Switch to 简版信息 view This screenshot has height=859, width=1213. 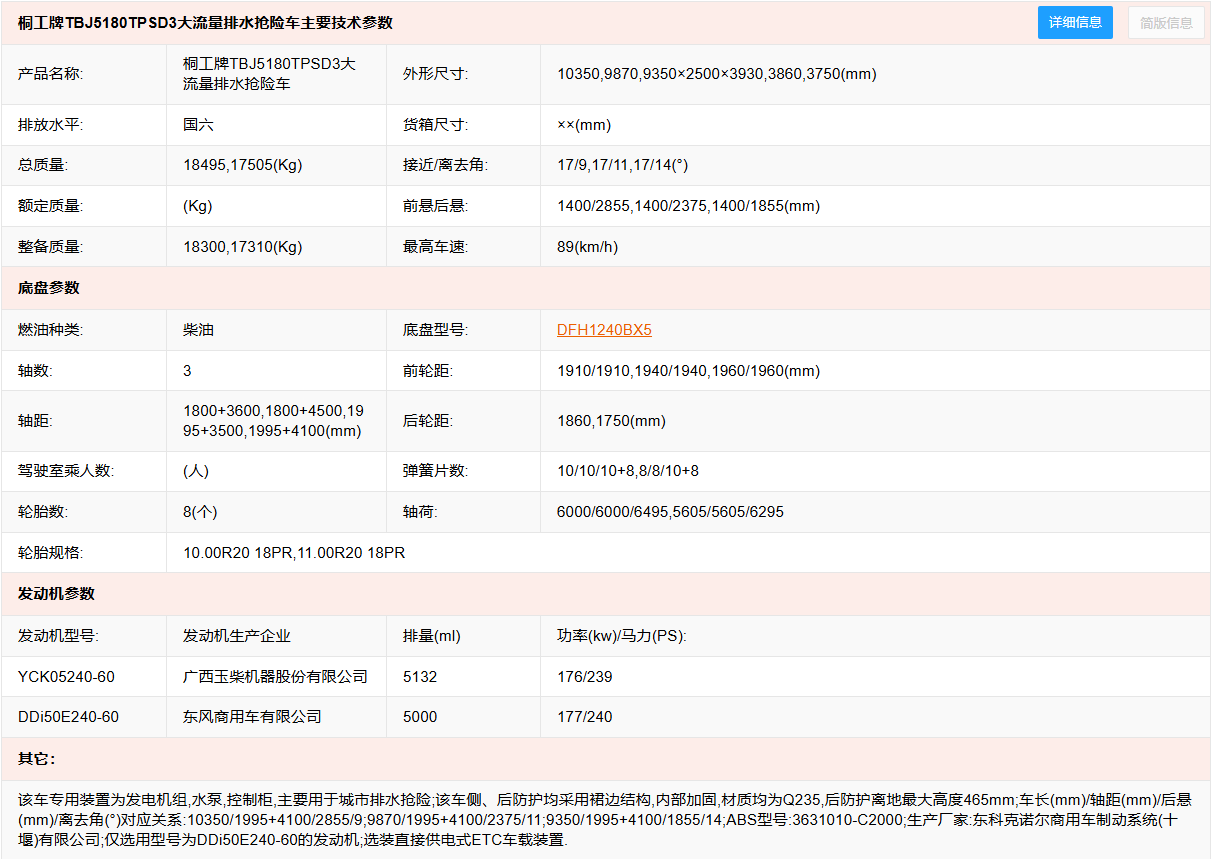click(x=1166, y=22)
